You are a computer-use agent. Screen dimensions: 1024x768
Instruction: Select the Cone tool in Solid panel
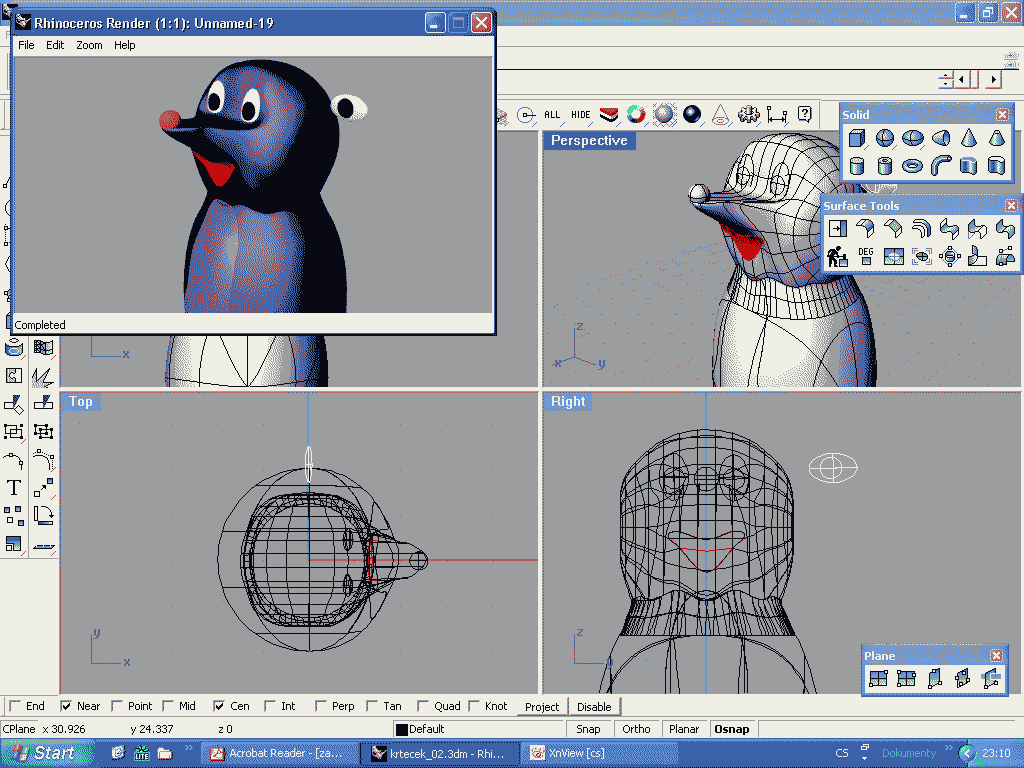(969, 138)
